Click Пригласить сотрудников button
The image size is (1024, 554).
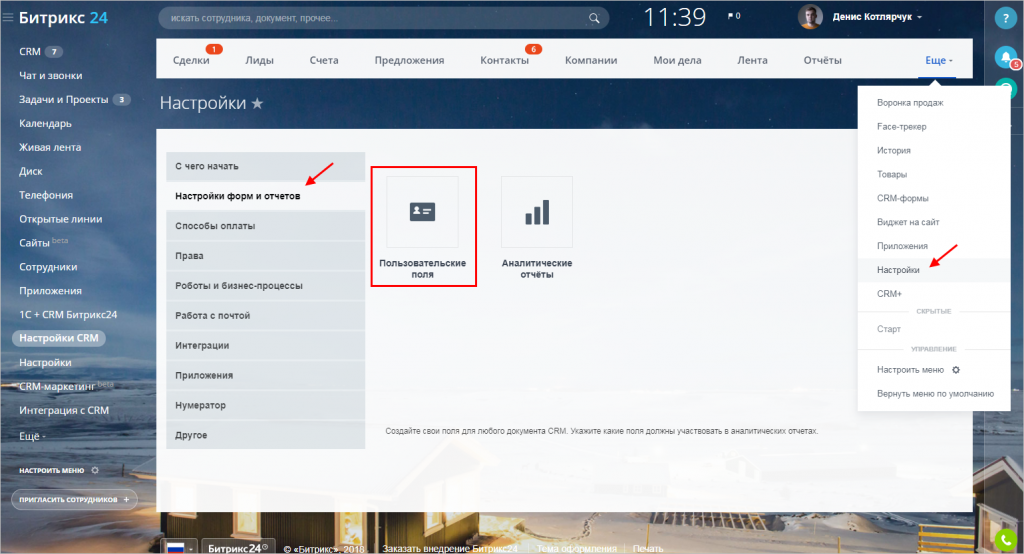[74, 499]
